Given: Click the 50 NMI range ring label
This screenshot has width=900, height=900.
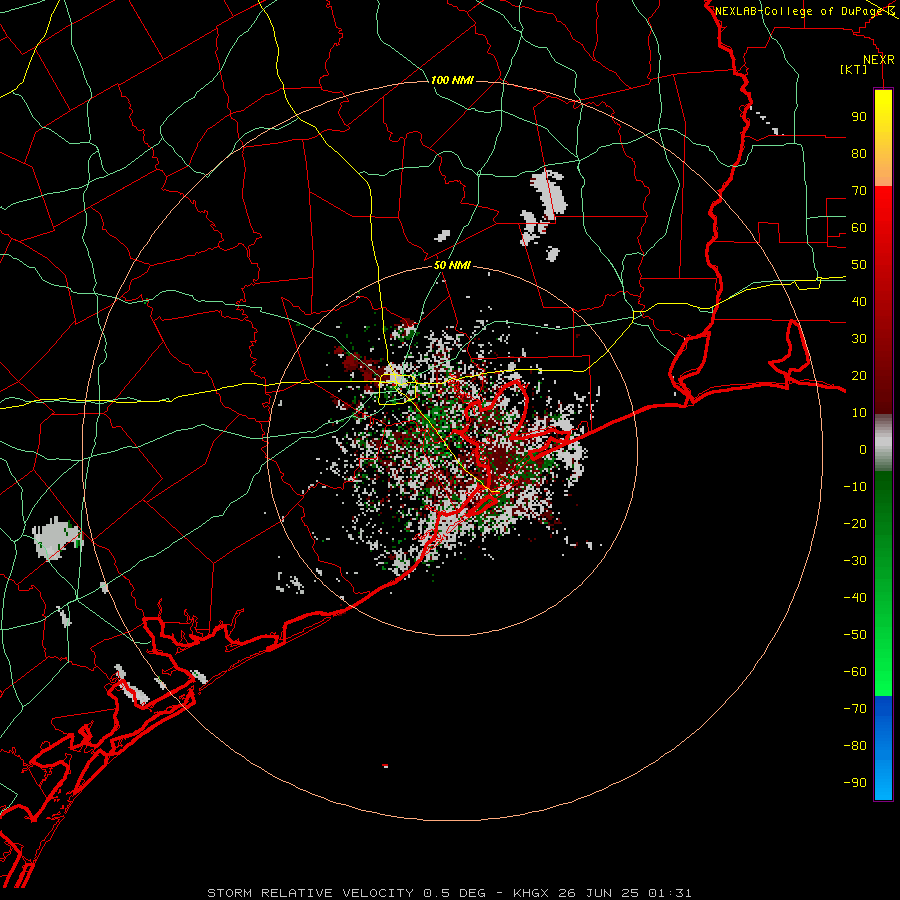Looking at the screenshot, I should pos(452,265).
